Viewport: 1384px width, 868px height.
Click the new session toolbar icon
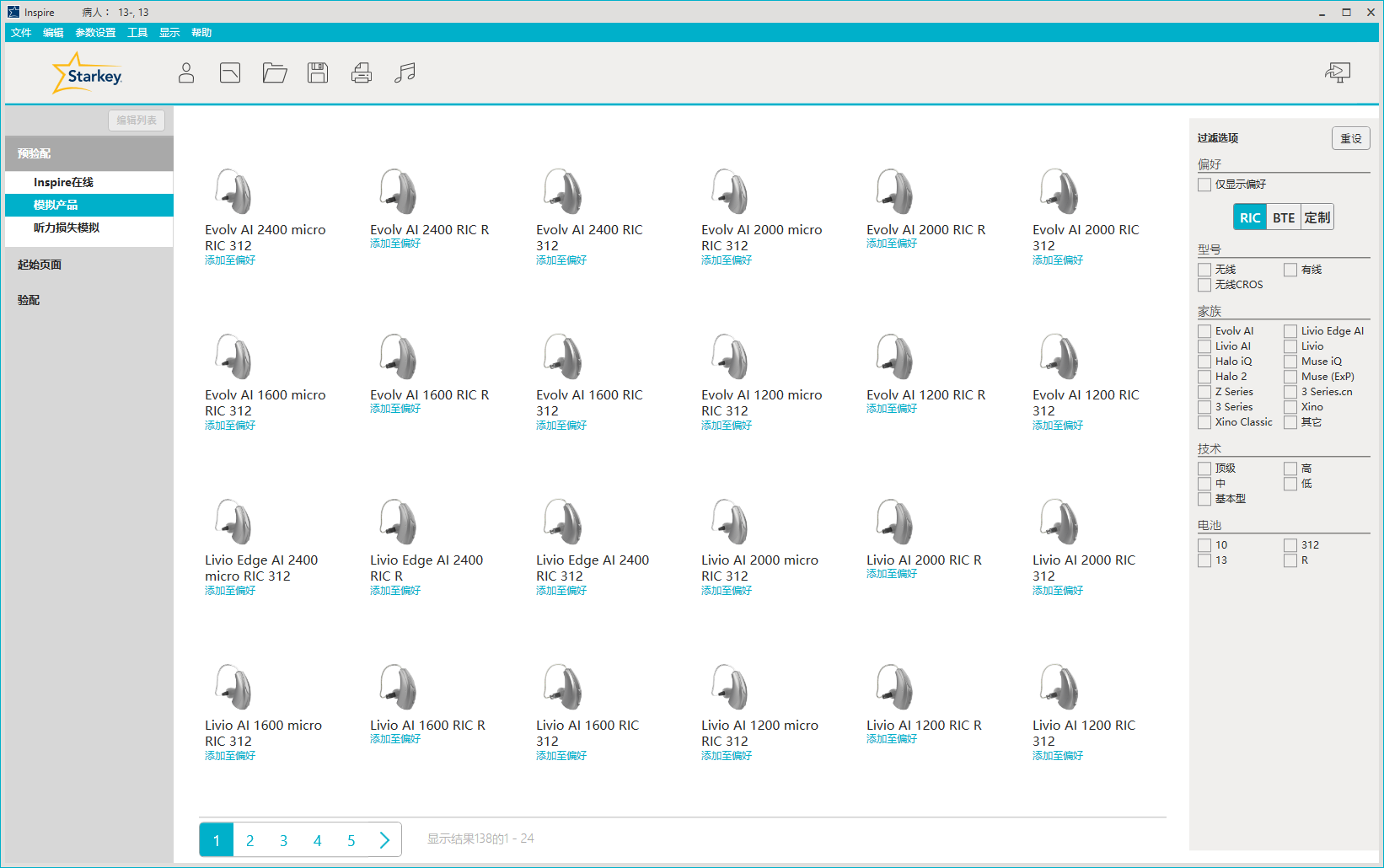pos(230,73)
